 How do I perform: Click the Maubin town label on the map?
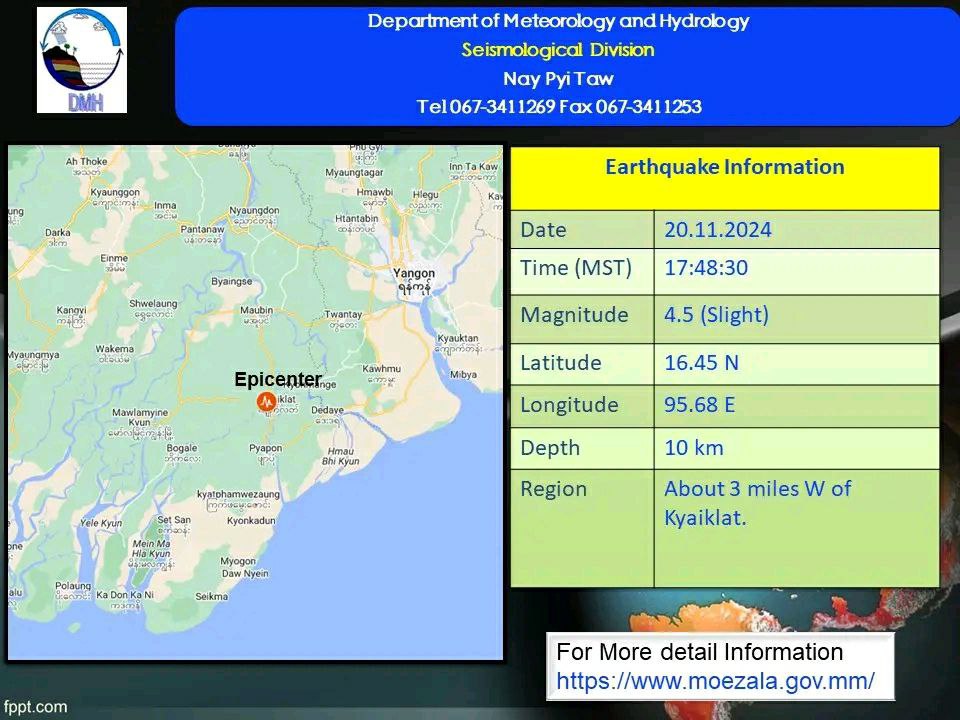pos(256,312)
